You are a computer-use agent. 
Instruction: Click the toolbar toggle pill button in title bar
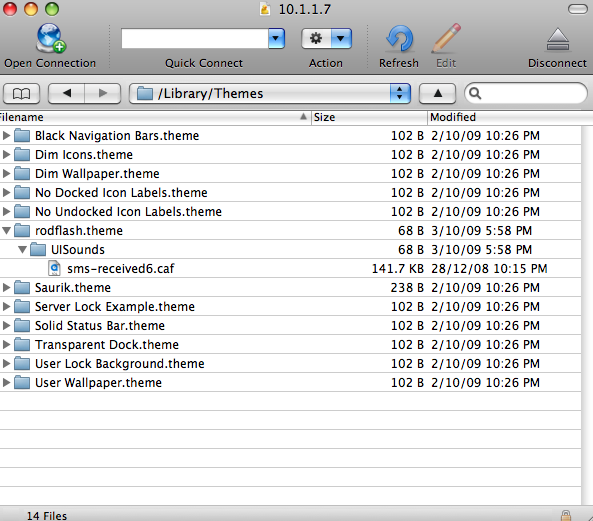point(577,9)
